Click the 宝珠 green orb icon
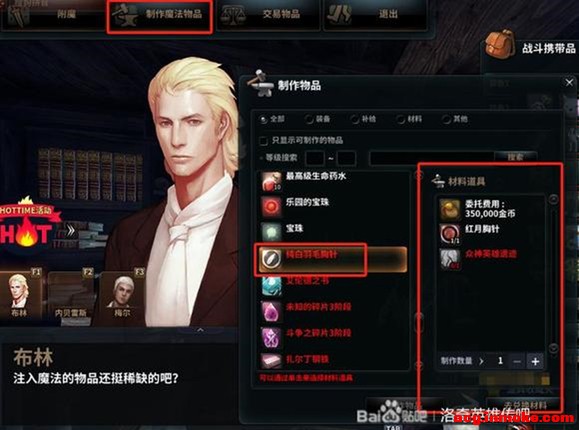This screenshot has width=579, height=430. (x=271, y=232)
